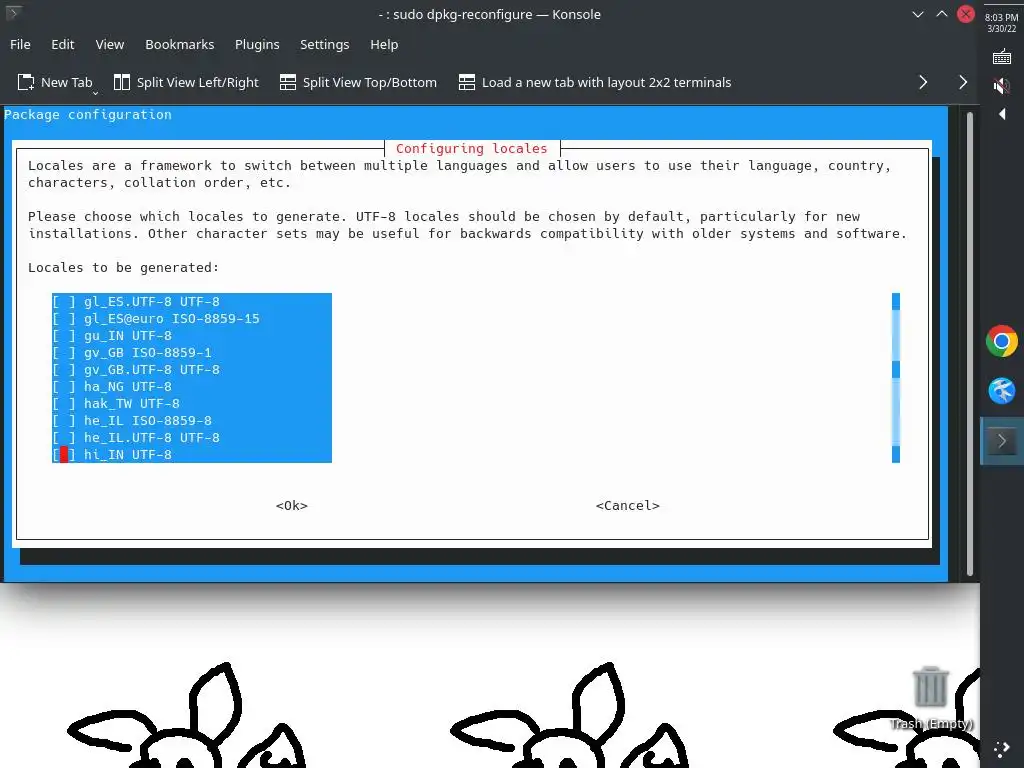Expand the New Tab dropdown arrow
Image resolution: width=1024 pixels, height=768 pixels.
95,93
